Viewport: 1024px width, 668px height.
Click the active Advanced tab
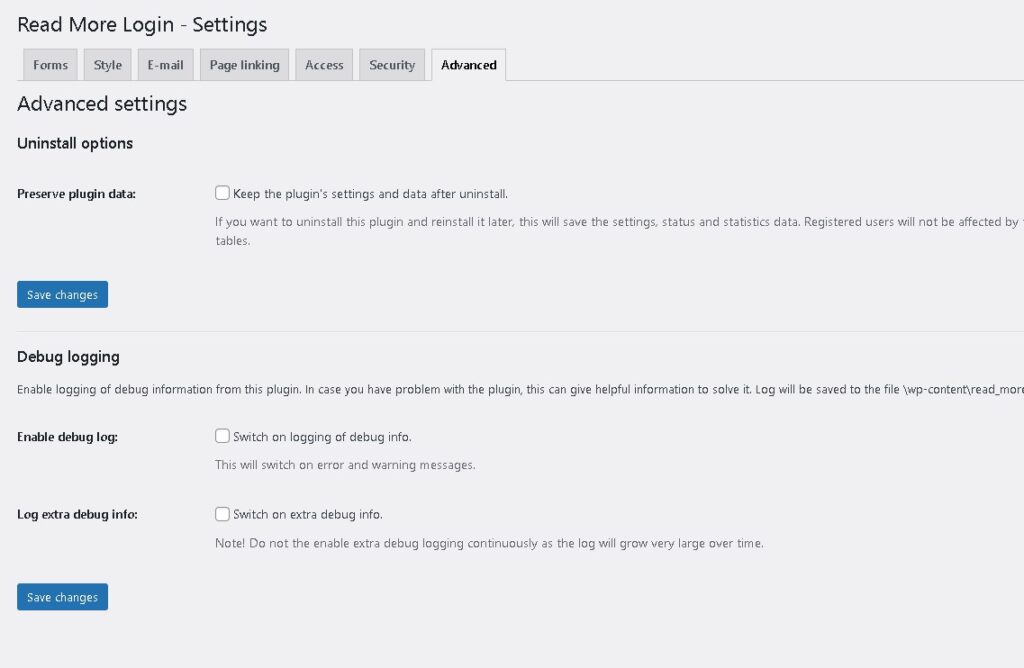click(x=469, y=65)
